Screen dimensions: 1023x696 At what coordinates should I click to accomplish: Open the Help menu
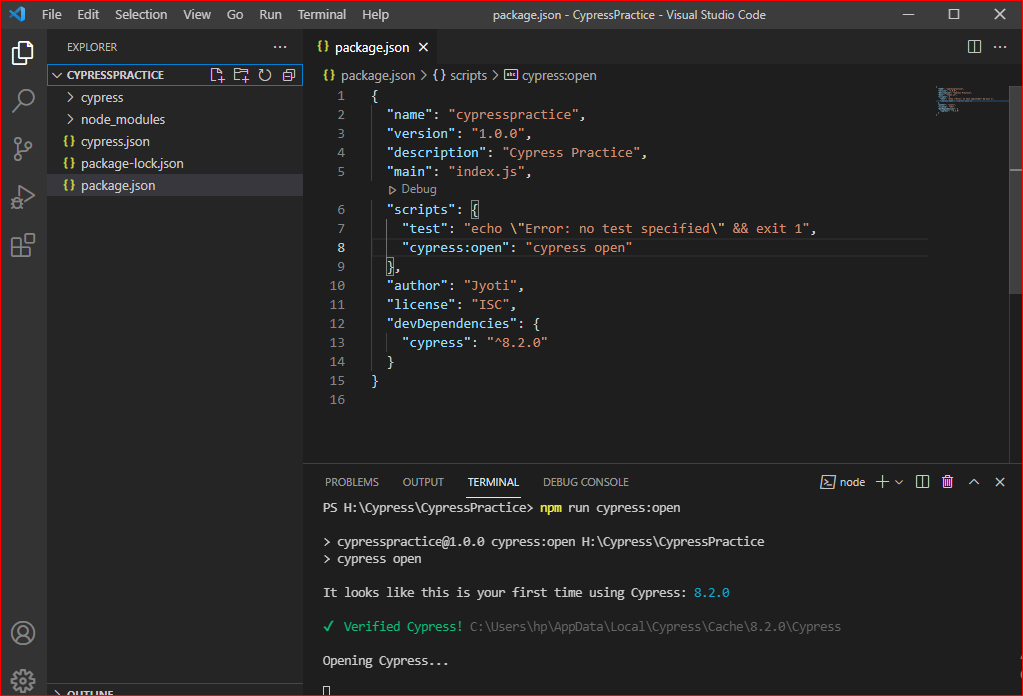click(375, 14)
